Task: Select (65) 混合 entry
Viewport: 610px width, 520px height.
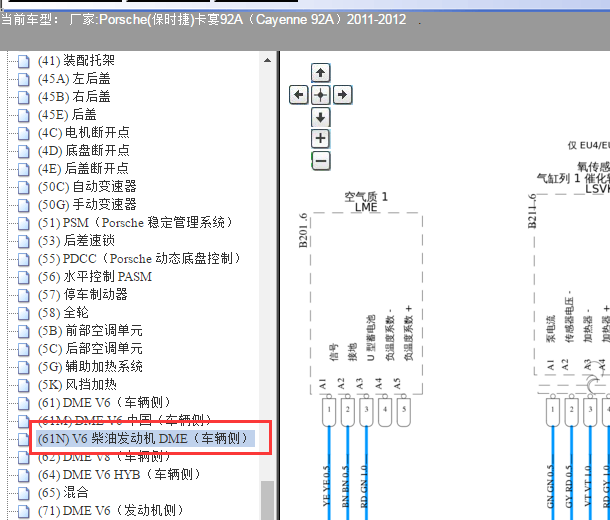Action: (63, 493)
